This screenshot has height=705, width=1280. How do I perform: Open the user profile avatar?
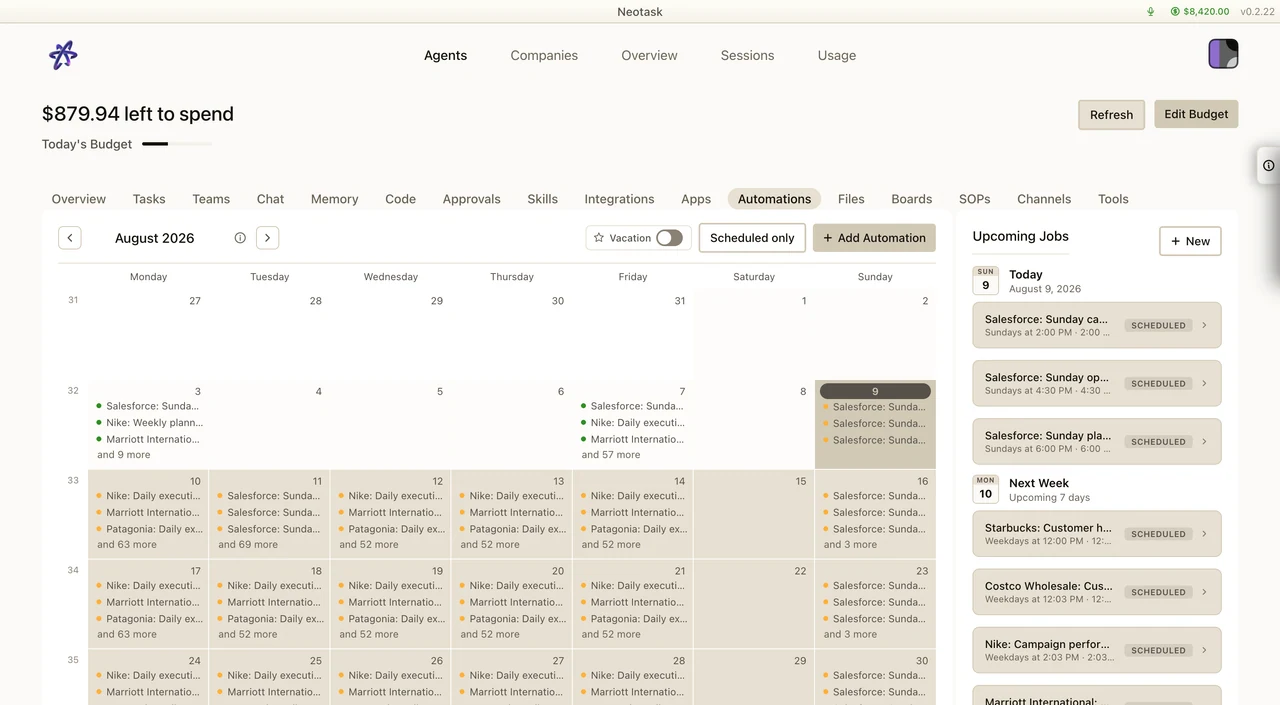pos(1223,54)
